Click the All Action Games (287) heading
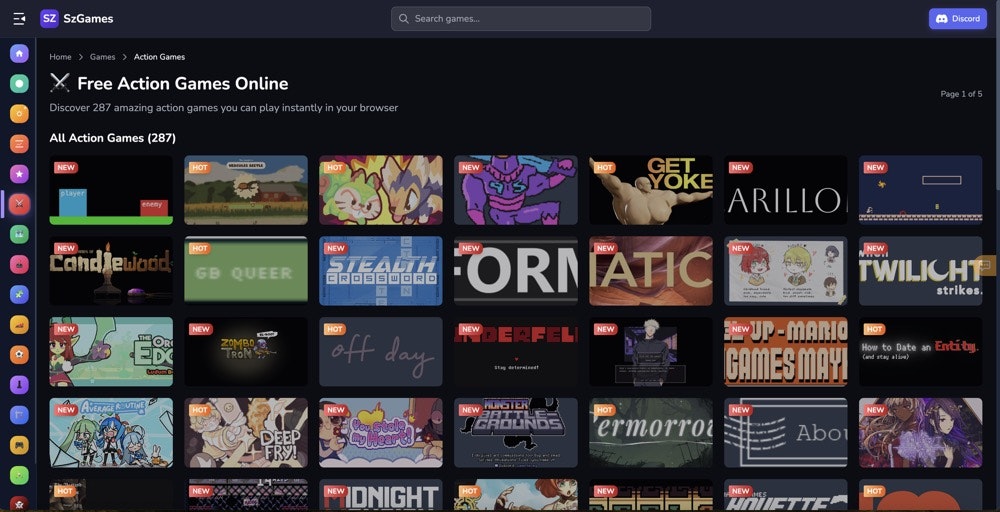Image resolution: width=1000 pixels, height=512 pixels. pyautogui.click(x=113, y=138)
